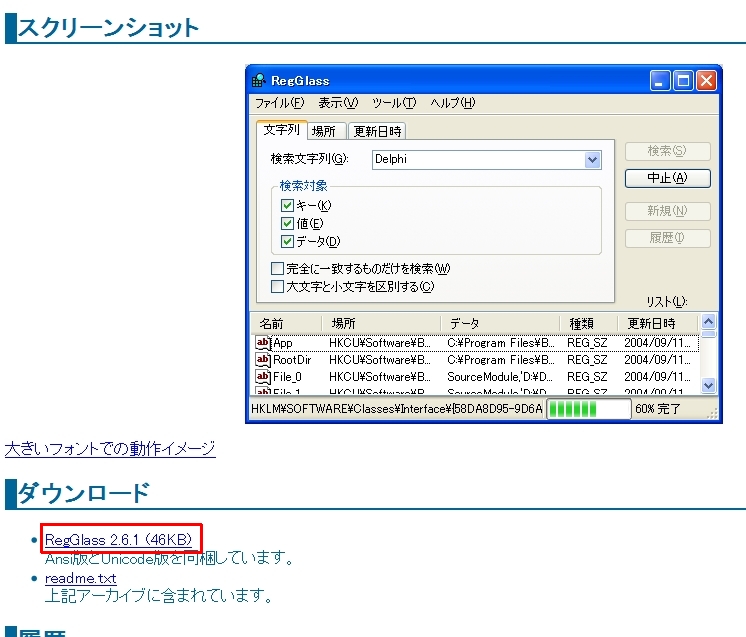Image resolution: width=746 pixels, height=637 pixels.
Task: Download RegGlass 2.6.1 (46KB) link
Action: pos(118,540)
